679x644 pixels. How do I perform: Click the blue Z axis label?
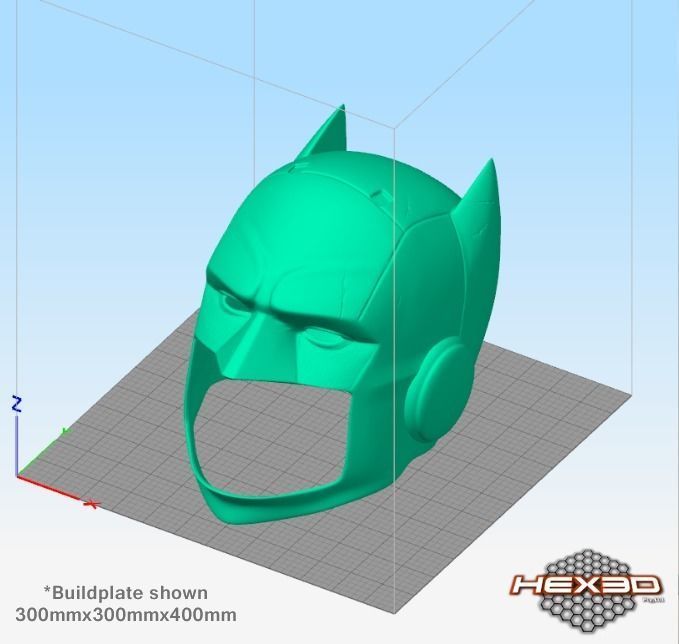pos(16,405)
